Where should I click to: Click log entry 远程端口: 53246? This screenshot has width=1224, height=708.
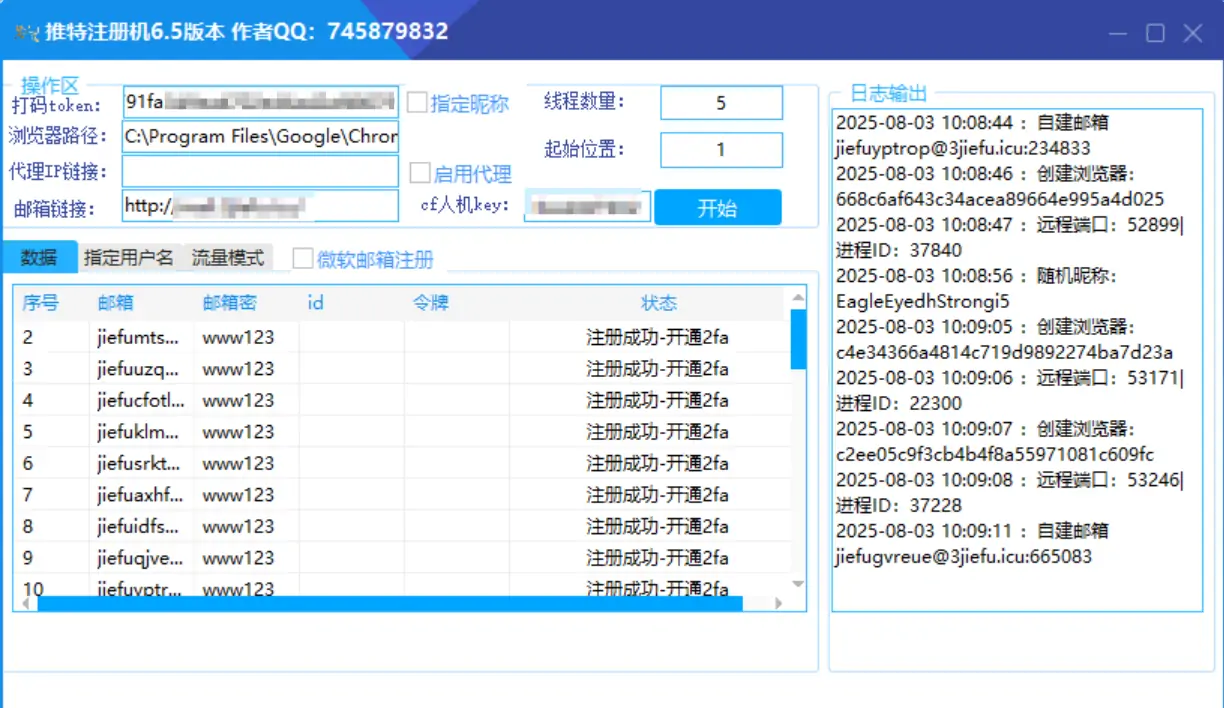pos(1009,480)
